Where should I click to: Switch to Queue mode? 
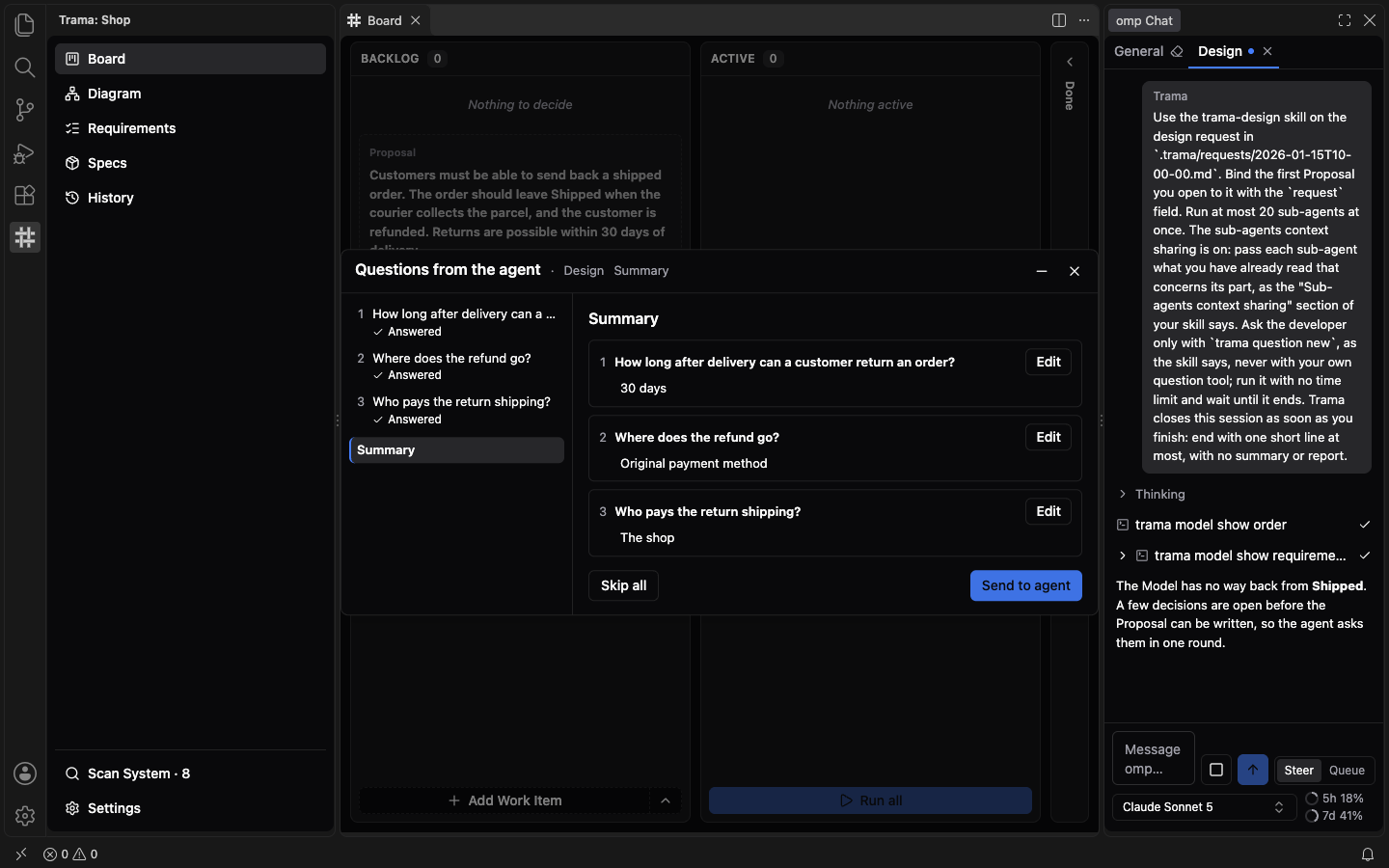point(1347,770)
